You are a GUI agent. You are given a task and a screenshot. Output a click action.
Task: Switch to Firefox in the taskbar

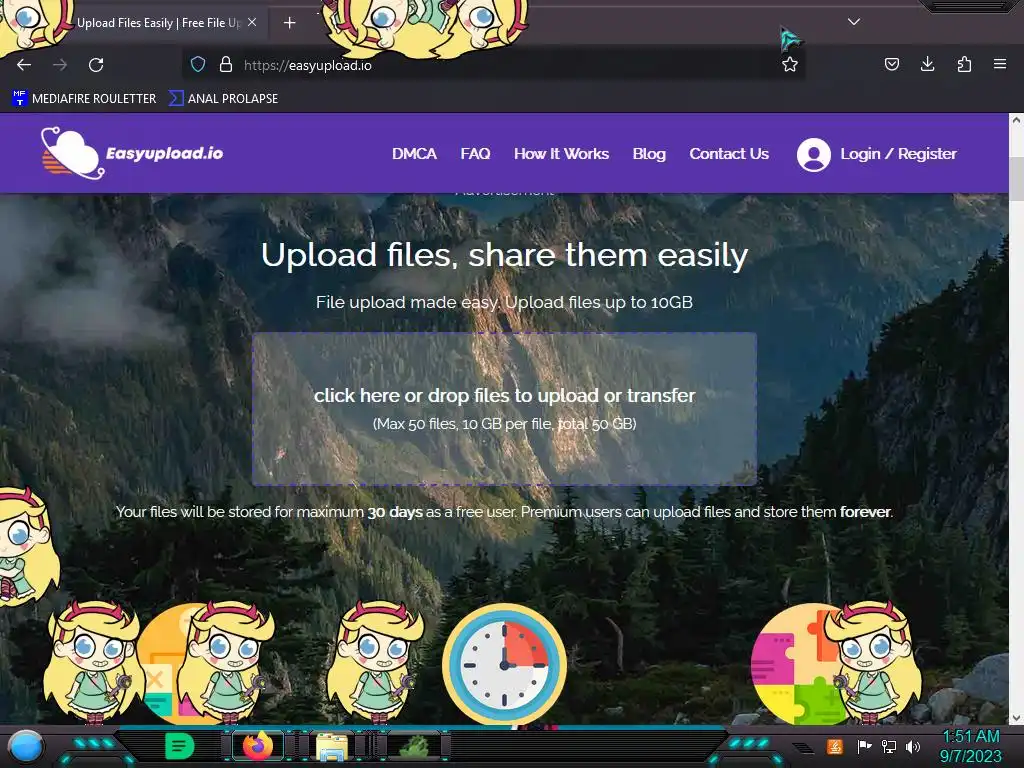[x=258, y=746]
